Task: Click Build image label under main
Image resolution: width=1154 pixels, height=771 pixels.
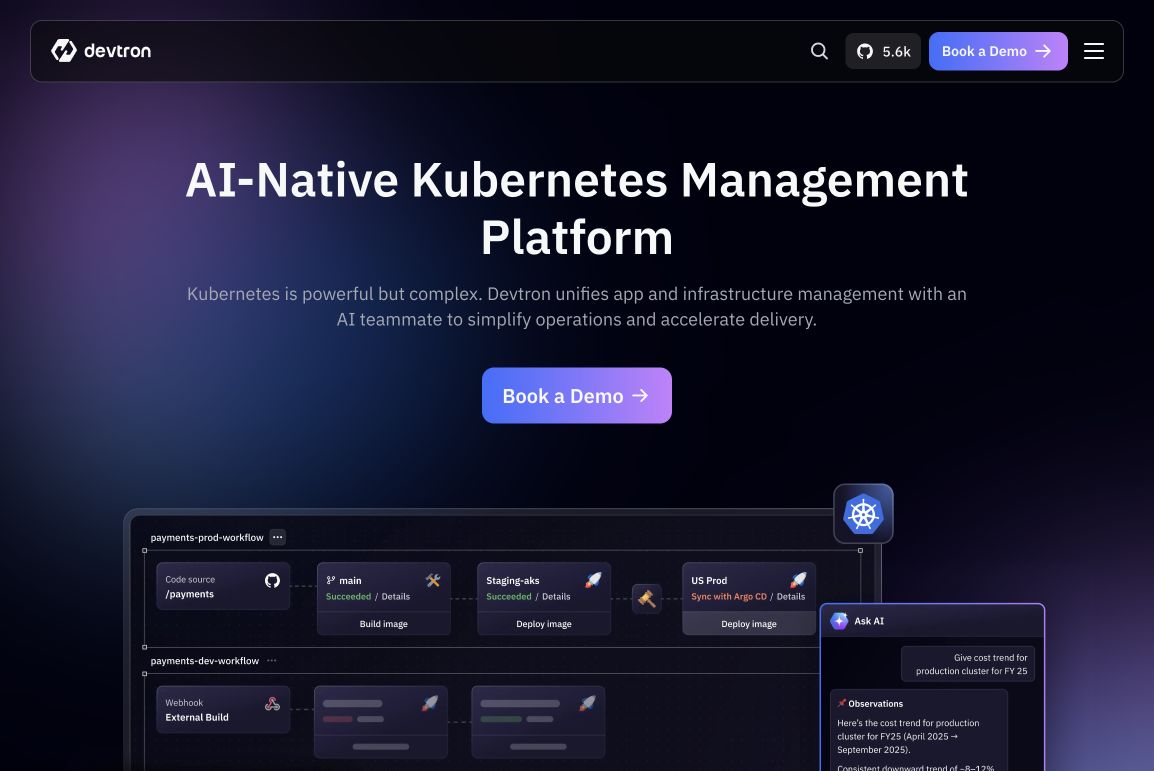Action: point(383,624)
